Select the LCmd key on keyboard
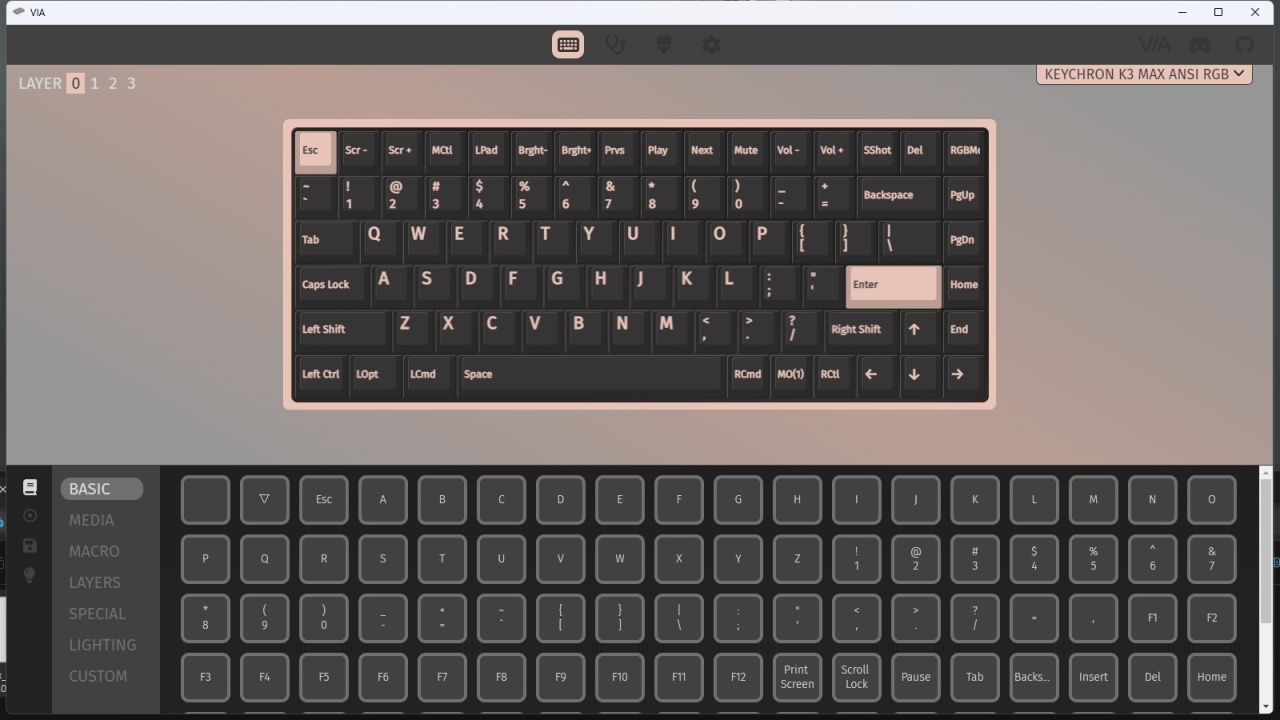This screenshot has height=720, width=1280. point(428,374)
